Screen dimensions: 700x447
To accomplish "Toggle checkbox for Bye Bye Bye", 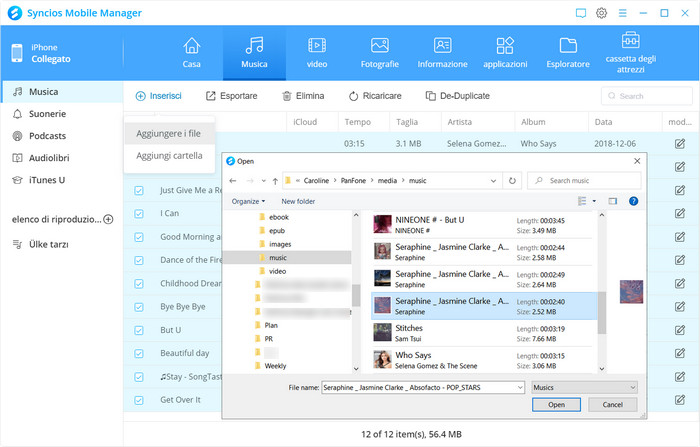I will (139, 307).
